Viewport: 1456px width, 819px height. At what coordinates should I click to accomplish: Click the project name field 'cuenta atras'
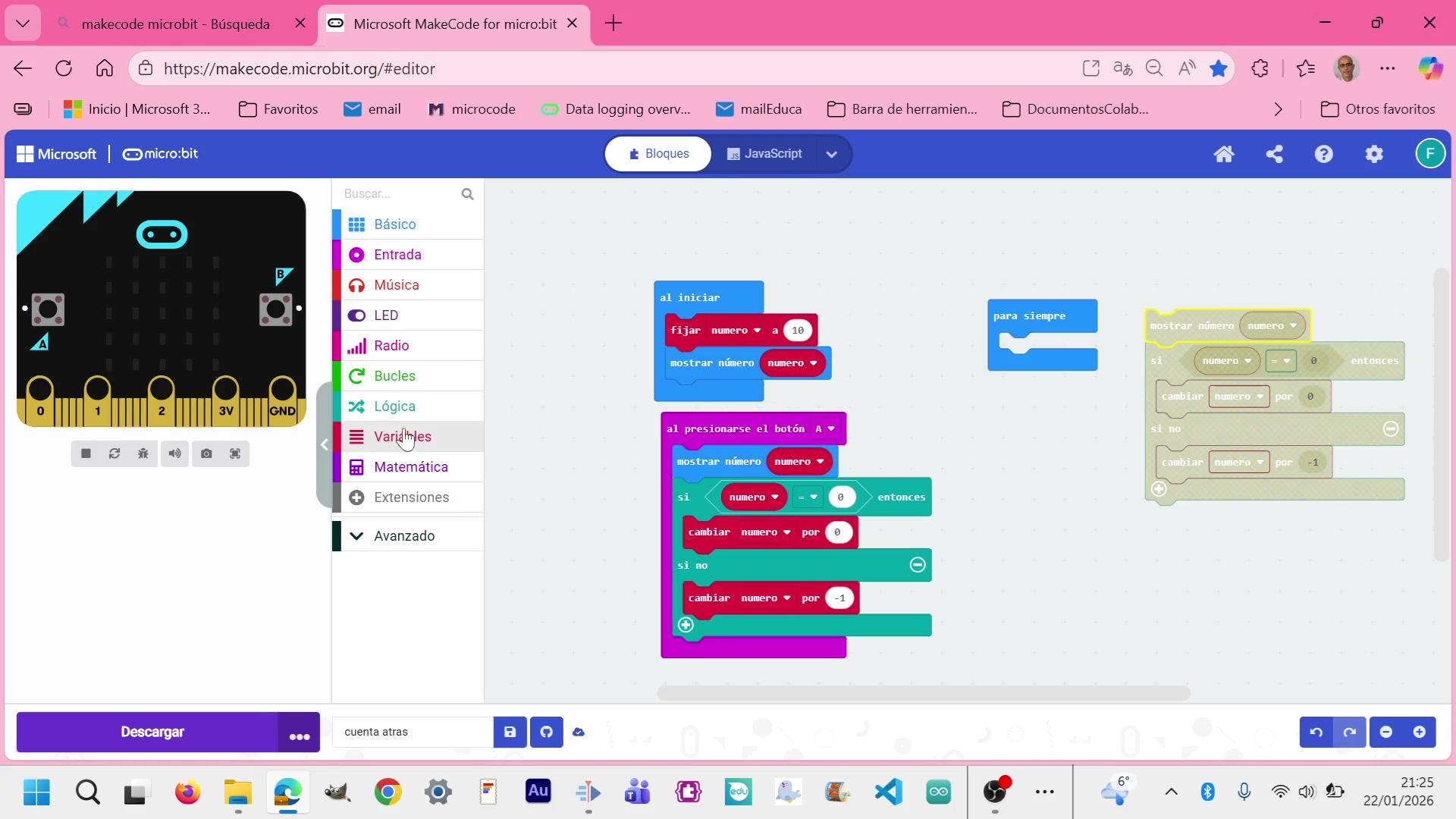(x=413, y=733)
